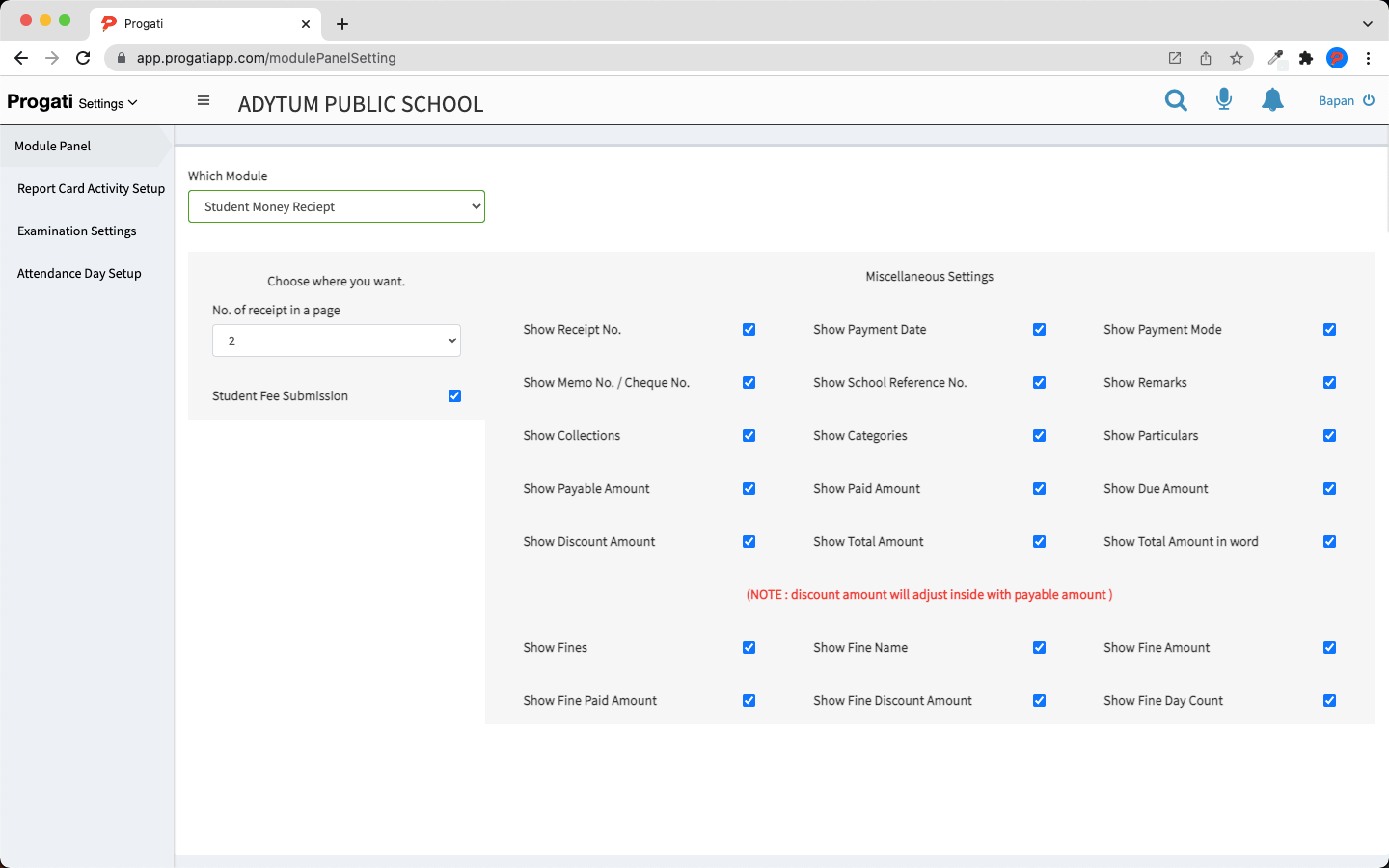Open Examination Settings

pyautogui.click(x=77, y=231)
